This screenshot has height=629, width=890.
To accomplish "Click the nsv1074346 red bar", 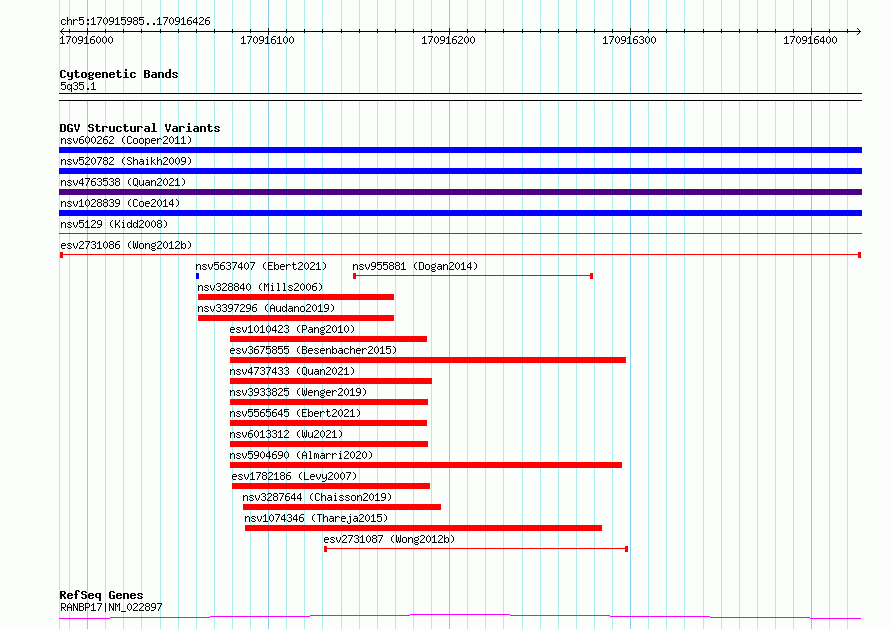I will click(x=423, y=528).
